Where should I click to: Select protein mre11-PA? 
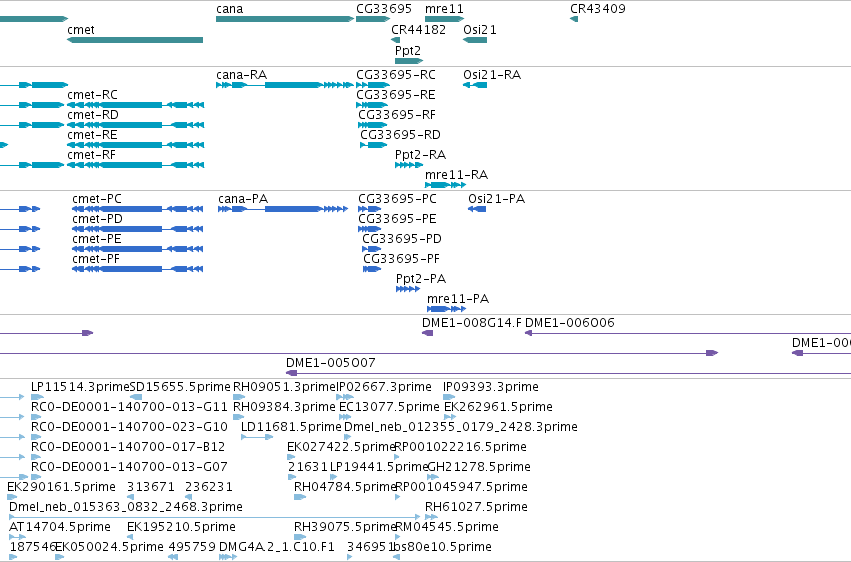(446, 309)
